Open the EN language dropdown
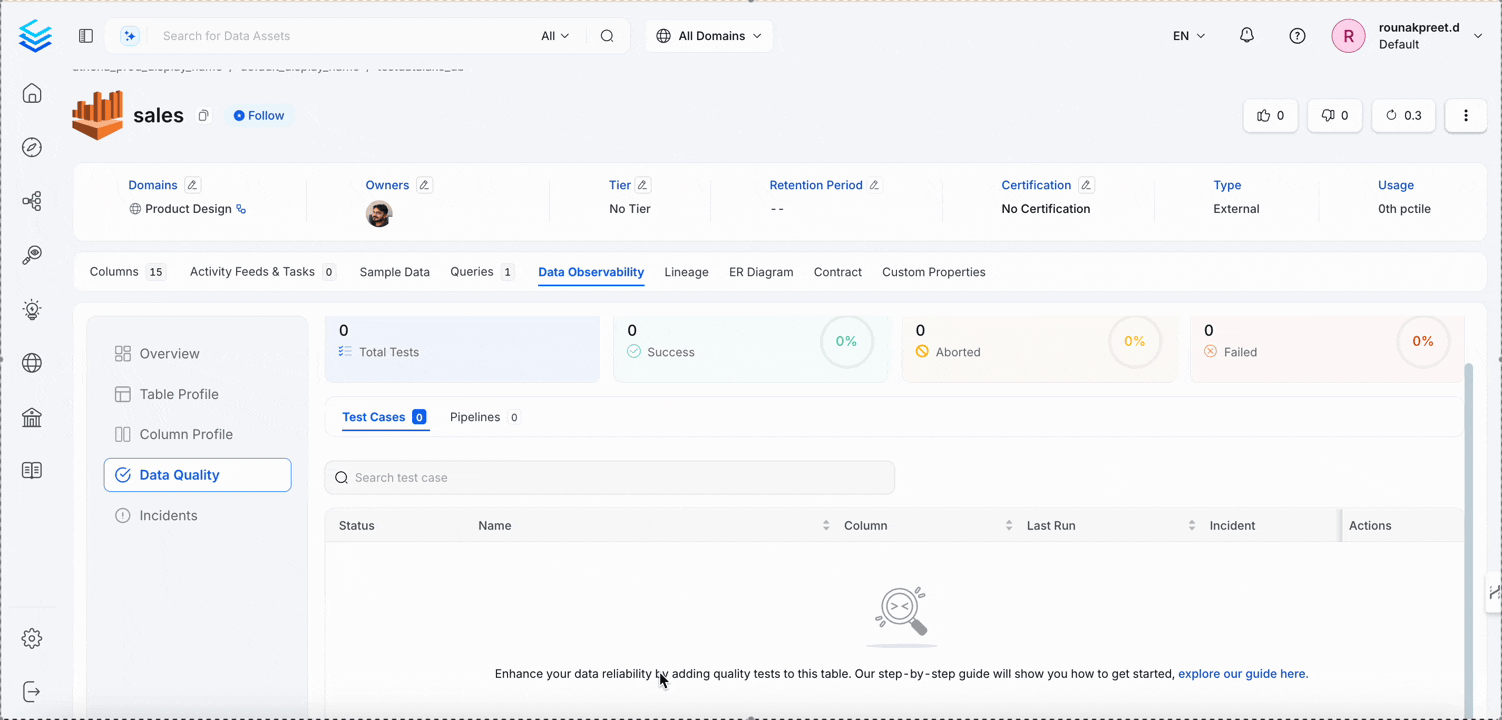The height and width of the screenshot is (720, 1502). coord(1188,36)
